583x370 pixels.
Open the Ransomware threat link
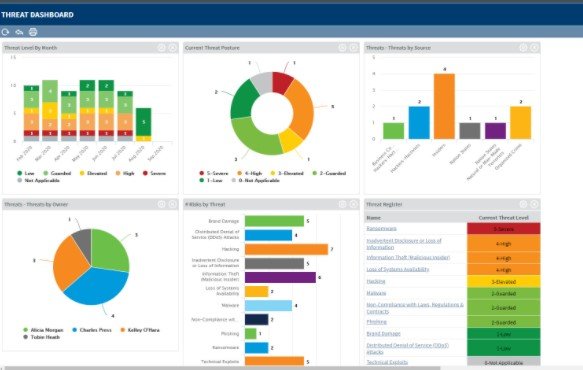[x=381, y=228]
